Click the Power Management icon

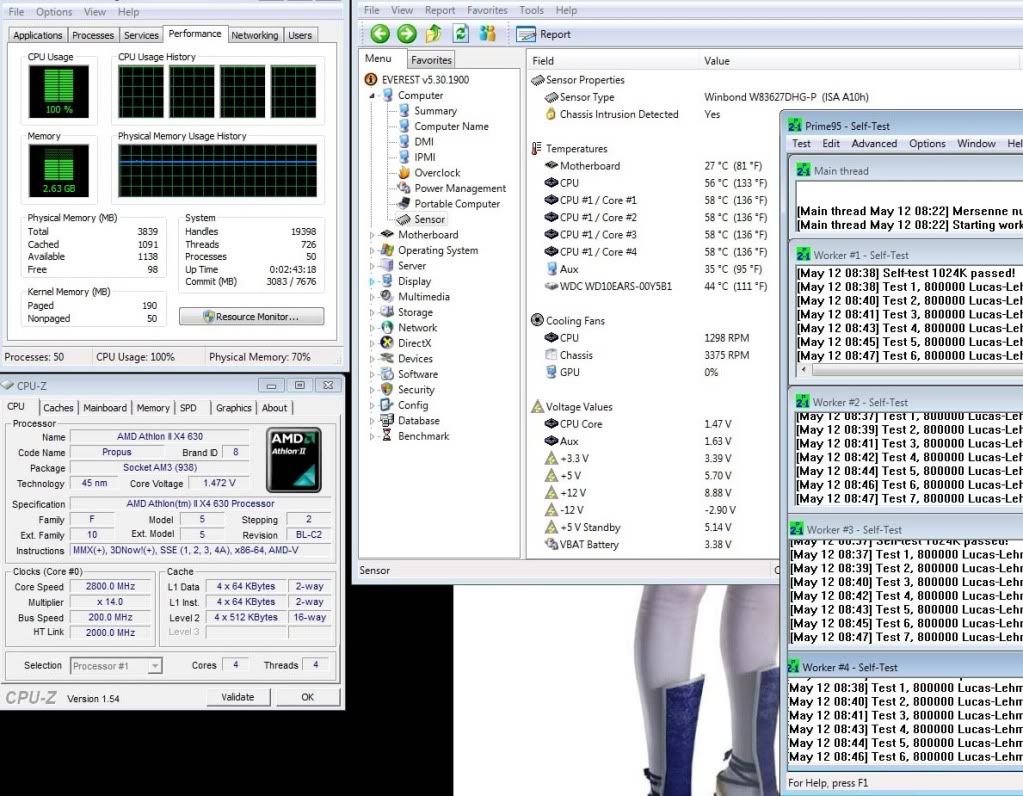click(404, 188)
